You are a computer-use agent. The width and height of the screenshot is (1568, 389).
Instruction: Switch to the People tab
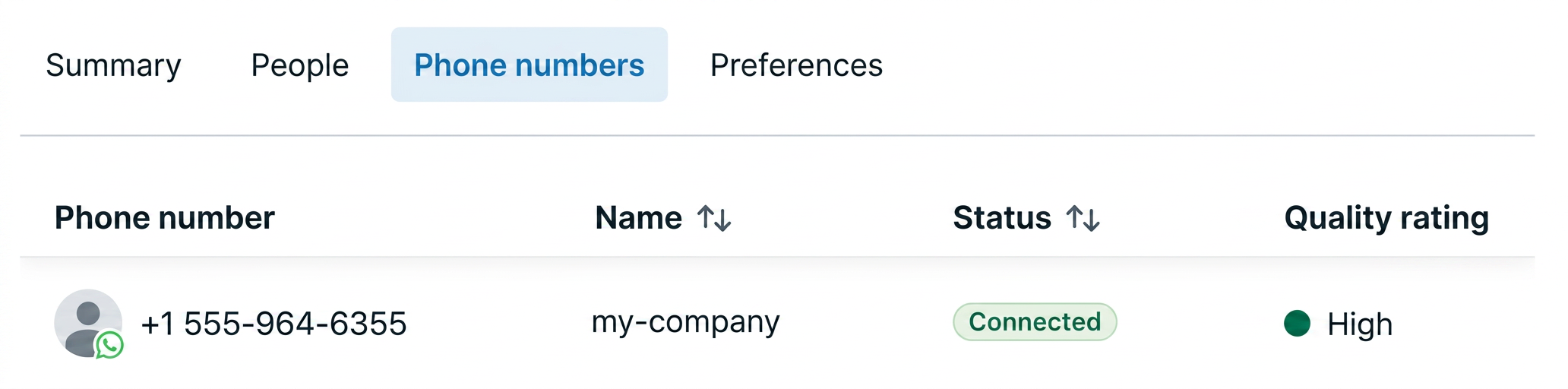click(300, 65)
